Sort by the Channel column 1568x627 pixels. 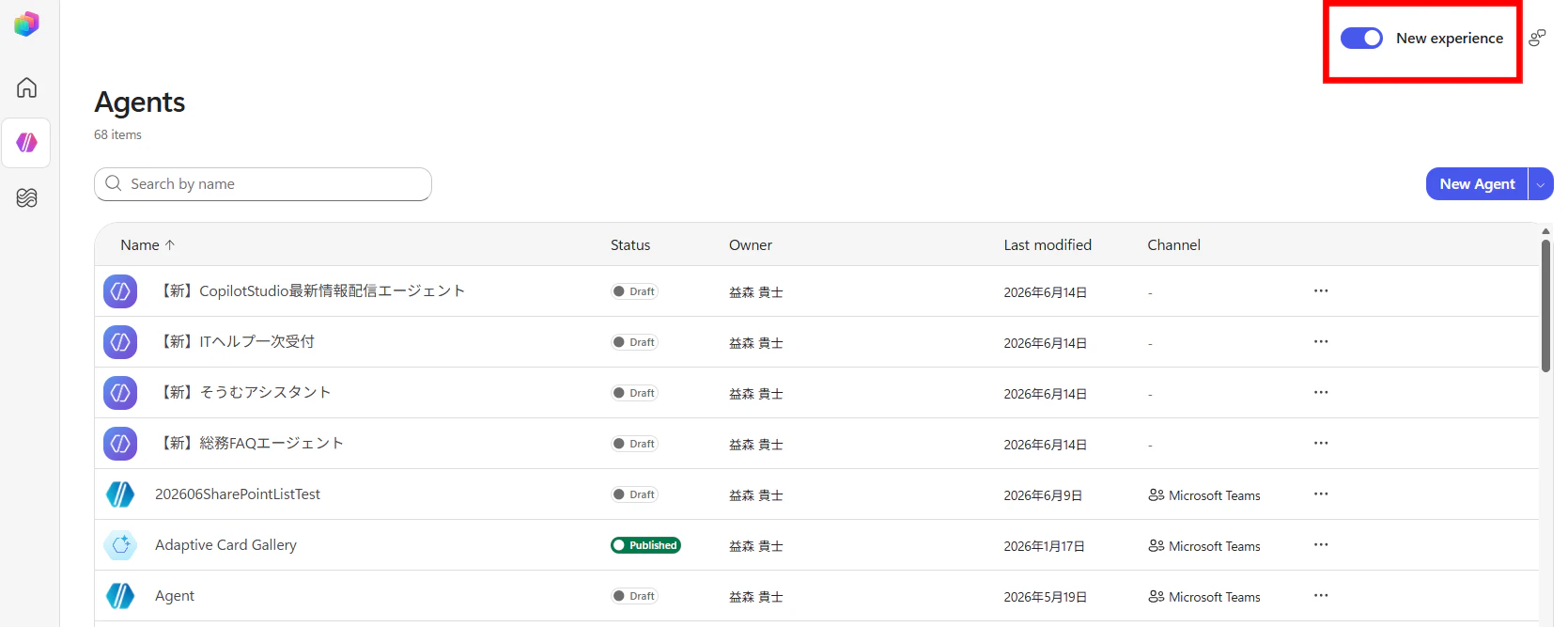click(x=1173, y=244)
